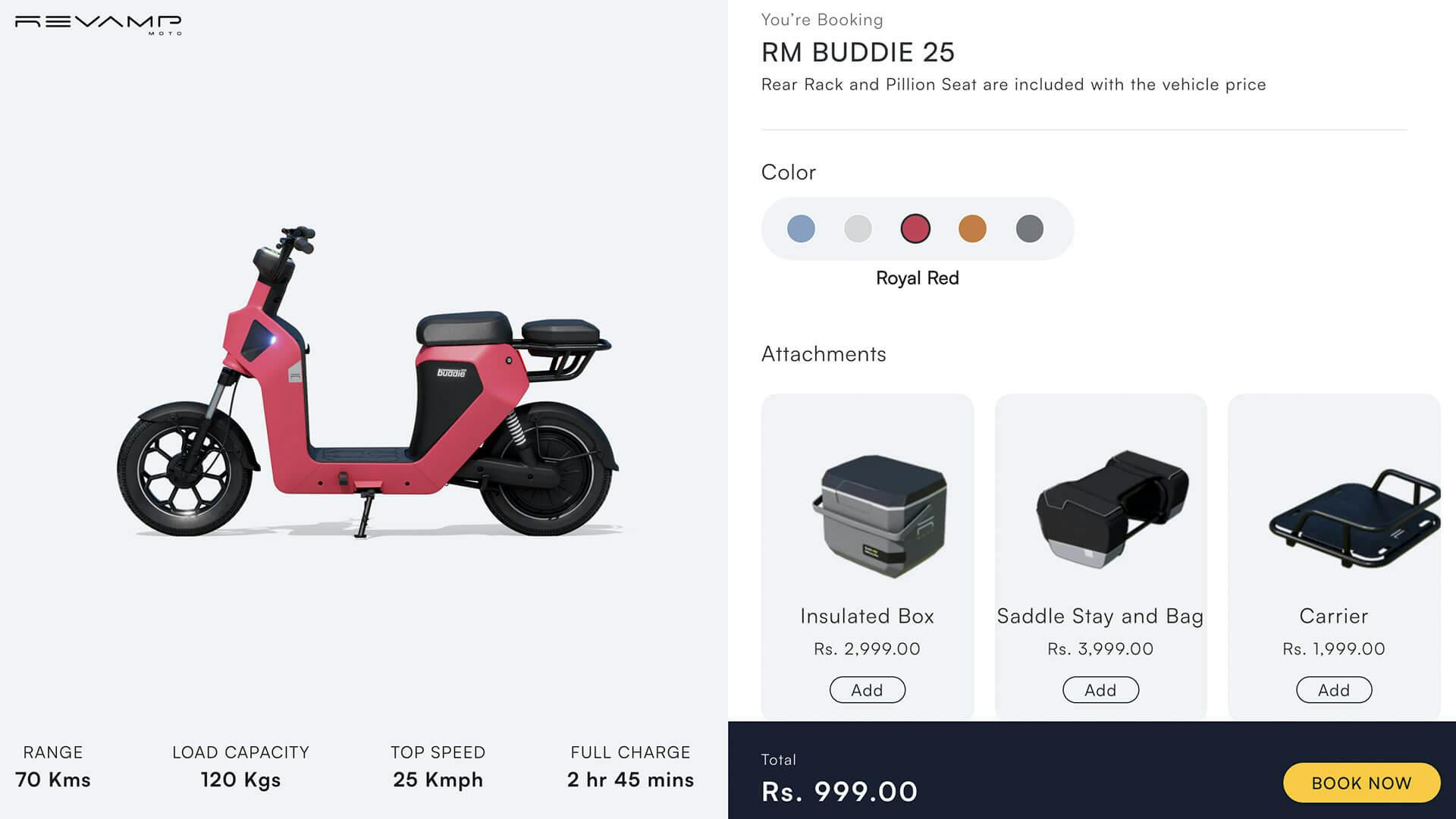This screenshot has height=819, width=1456.
Task: Click the Revamp Moto logo
Action: tap(99, 24)
